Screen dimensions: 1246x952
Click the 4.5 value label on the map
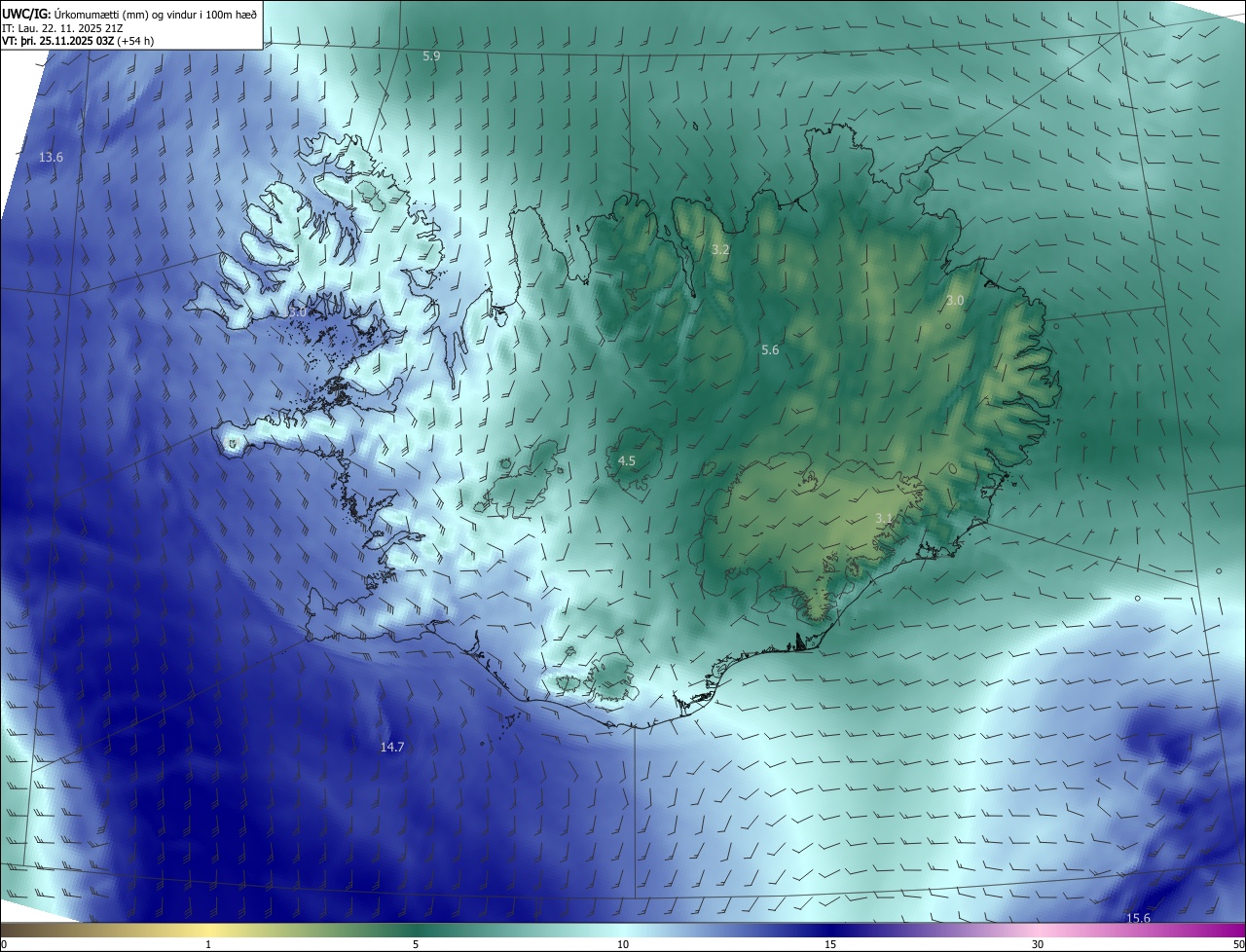tap(627, 460)
